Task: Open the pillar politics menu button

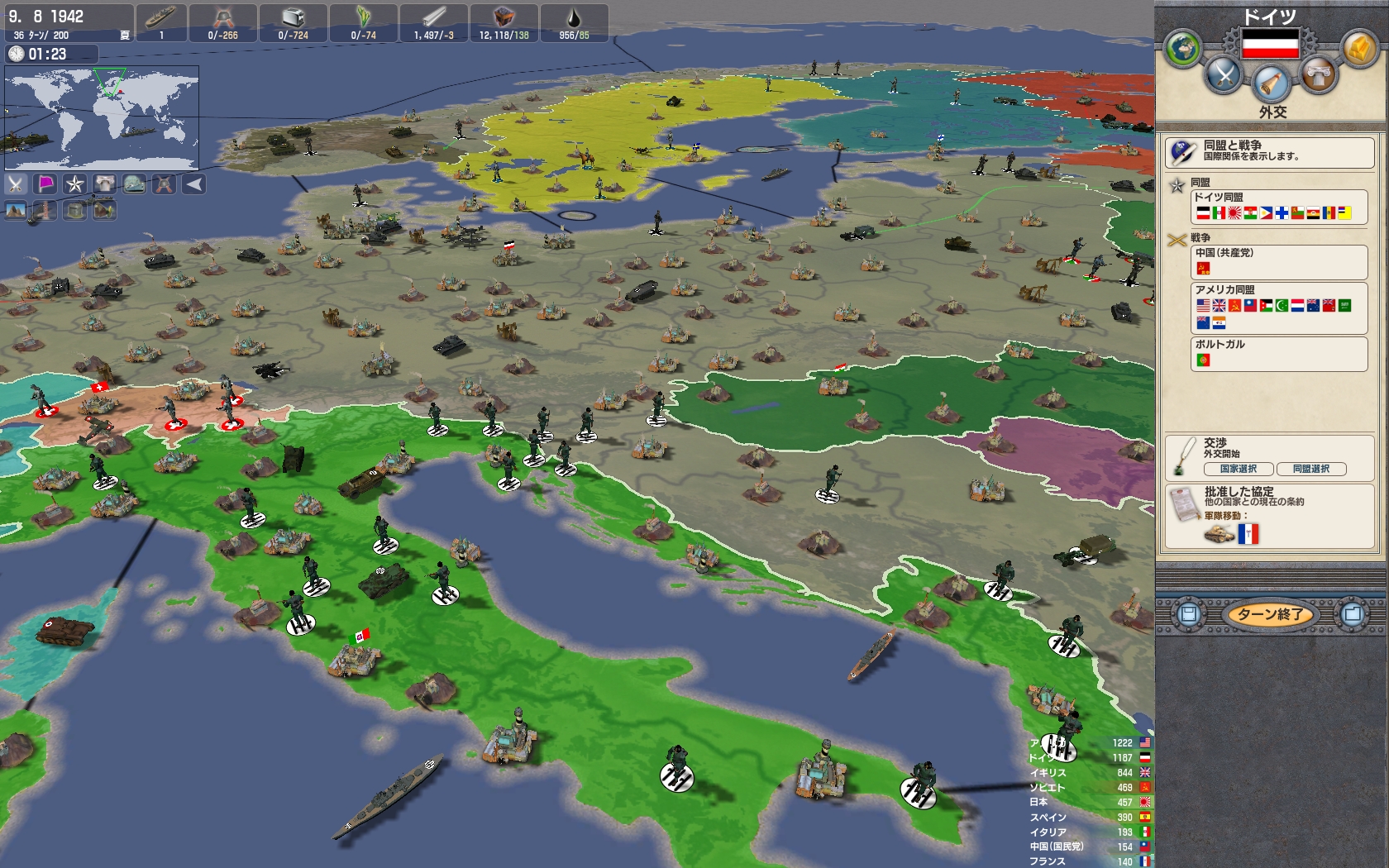Action: (x=1318, y=75)
